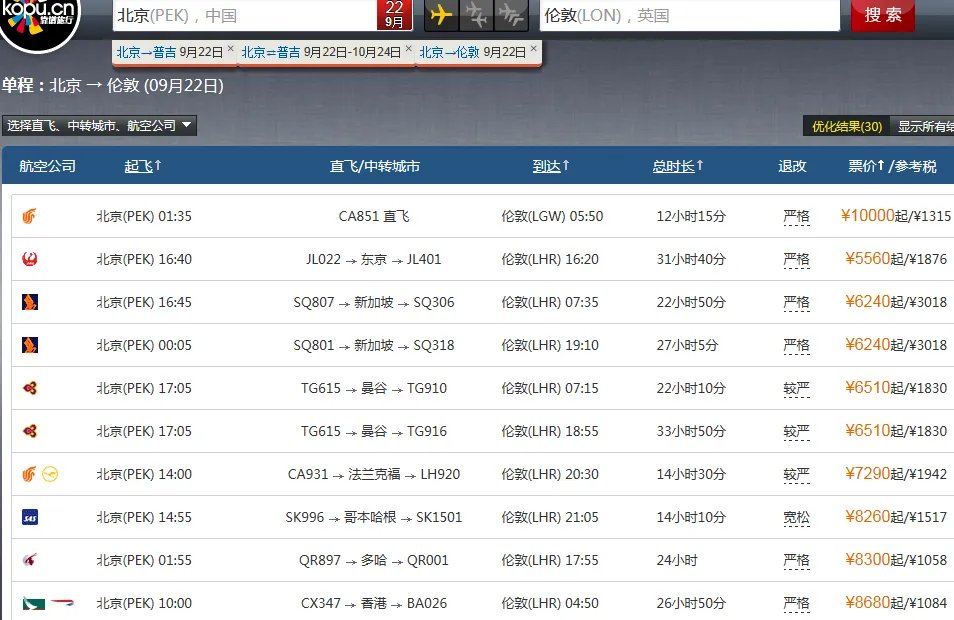Click the Japan Airlines logo in JL022 row
Viewport: 954px width, 620px height.
pyautogui.click(x=30, y=259)
